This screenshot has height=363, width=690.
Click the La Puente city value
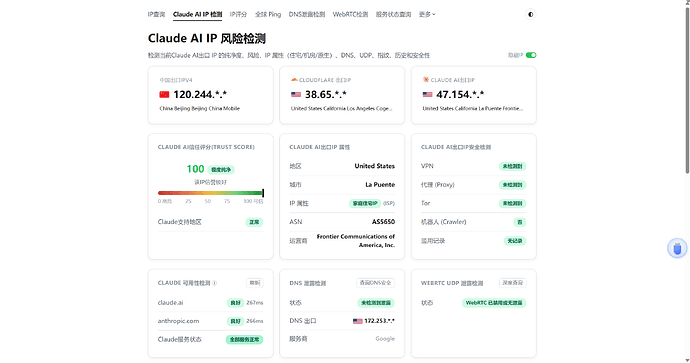380,185
